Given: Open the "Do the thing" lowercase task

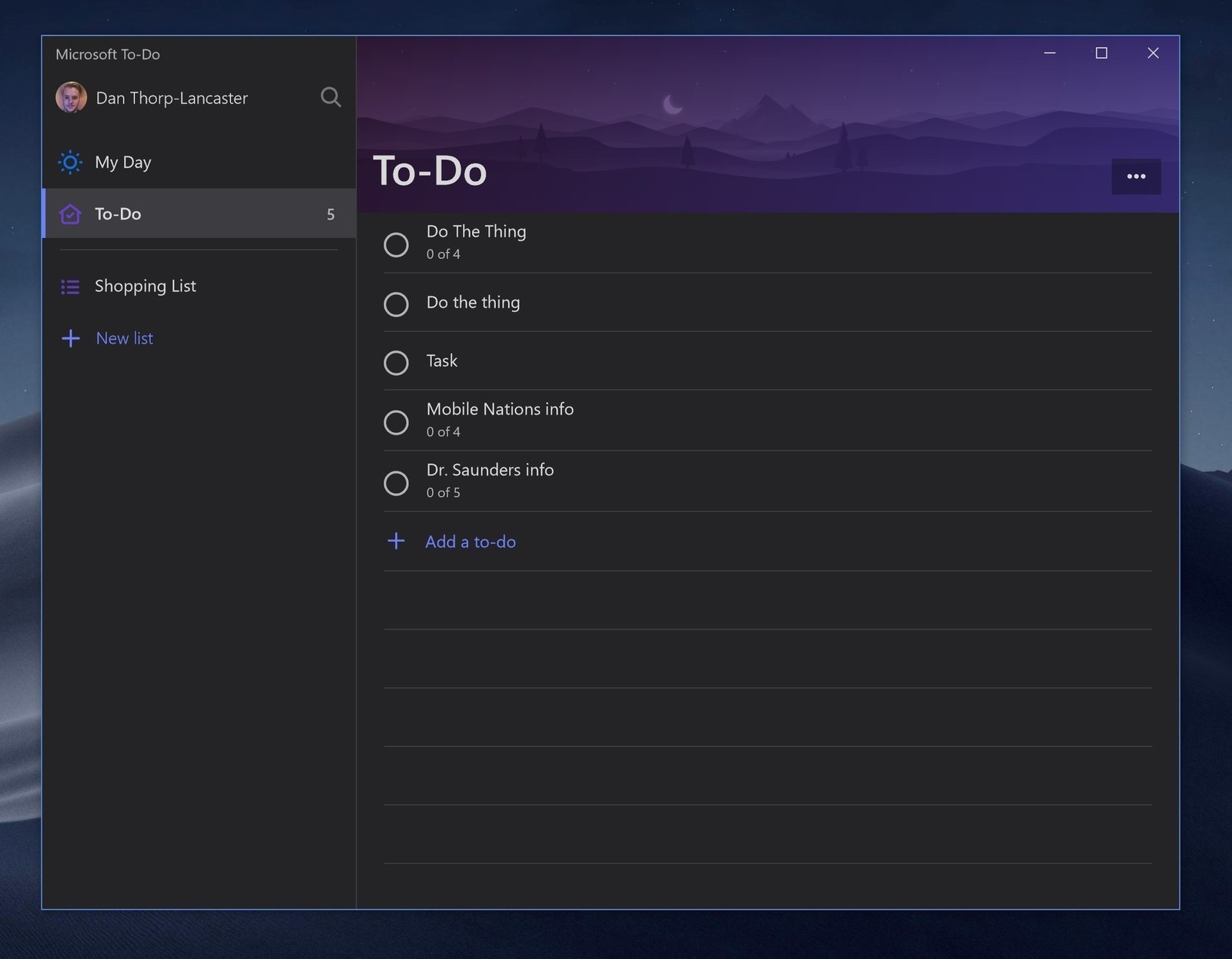Looking at the screenshot, I should coord(768,303).
